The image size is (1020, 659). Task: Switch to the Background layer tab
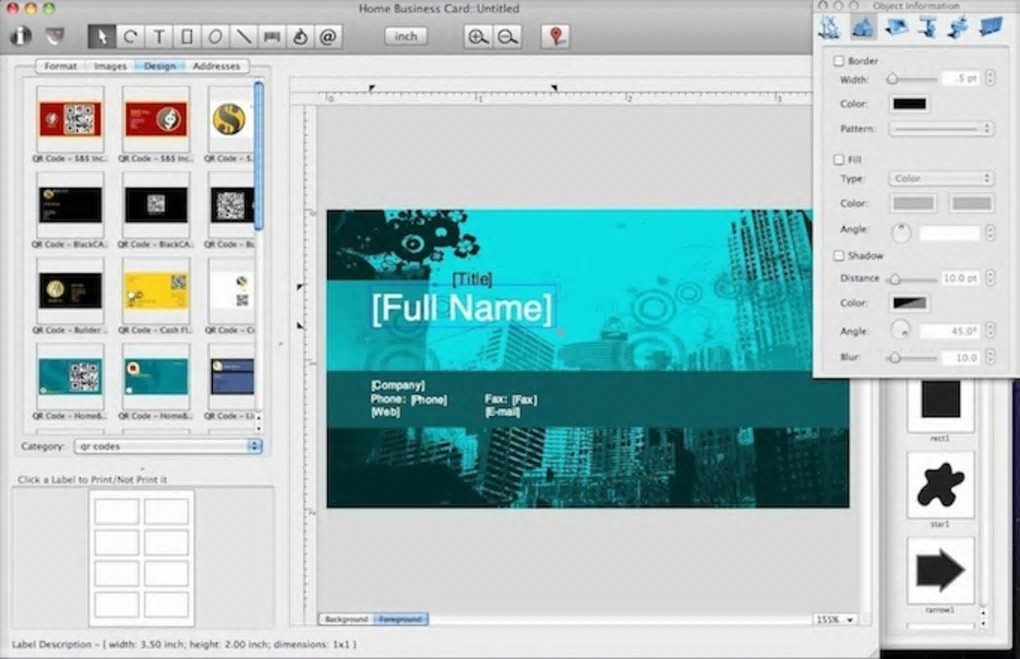(346, 619)
